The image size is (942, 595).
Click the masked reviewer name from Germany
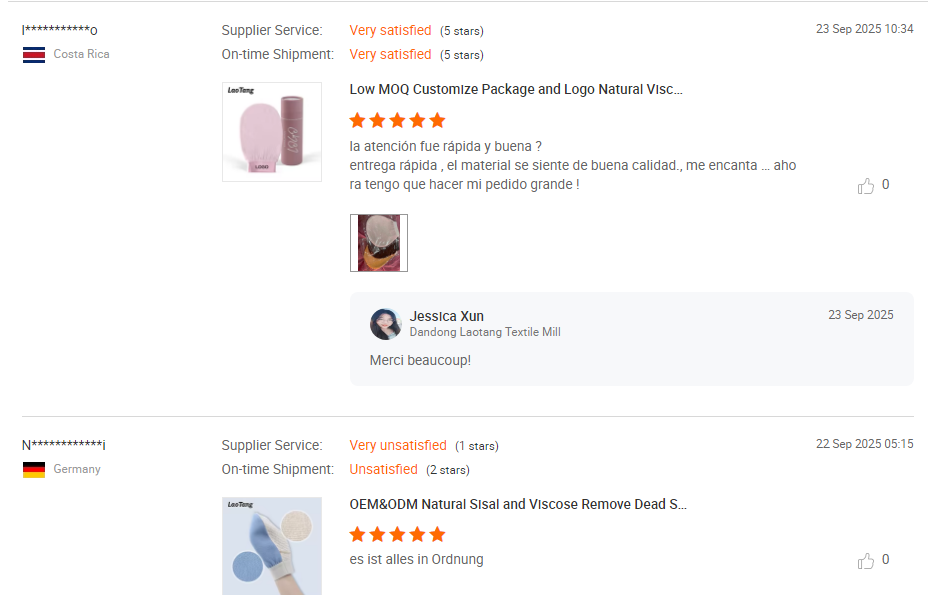[x=64, y=445]
